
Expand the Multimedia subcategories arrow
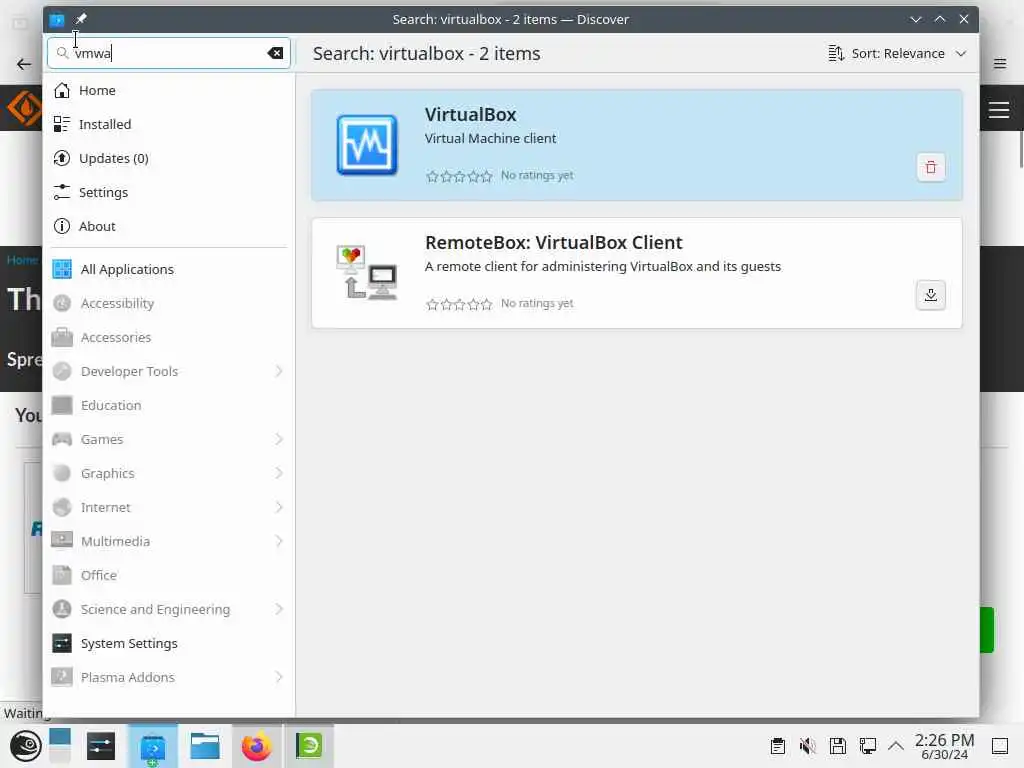pyautogui.click(x=279, y=541)
